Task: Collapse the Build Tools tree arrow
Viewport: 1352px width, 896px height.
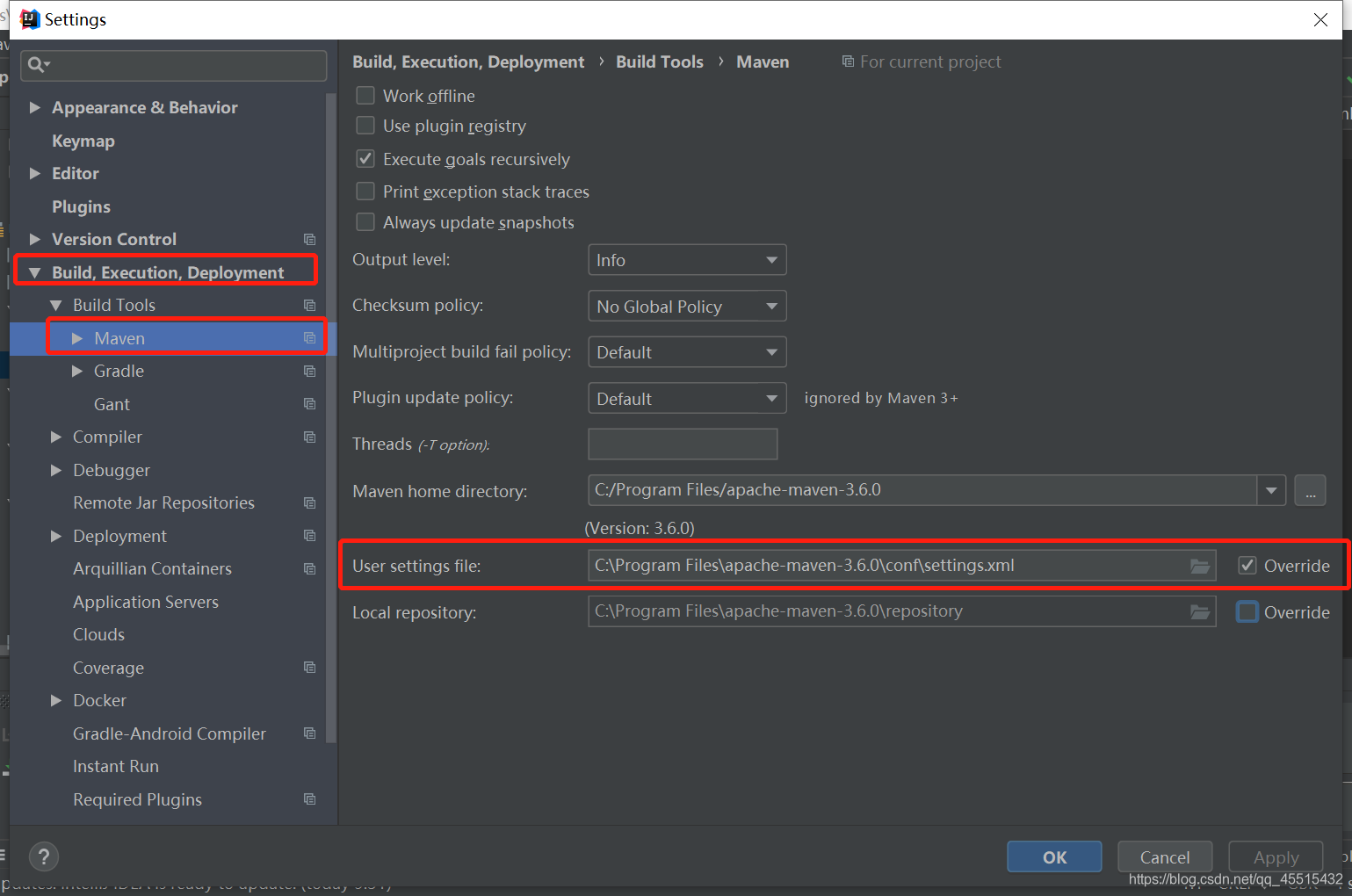Action: [x=56, y=305]
